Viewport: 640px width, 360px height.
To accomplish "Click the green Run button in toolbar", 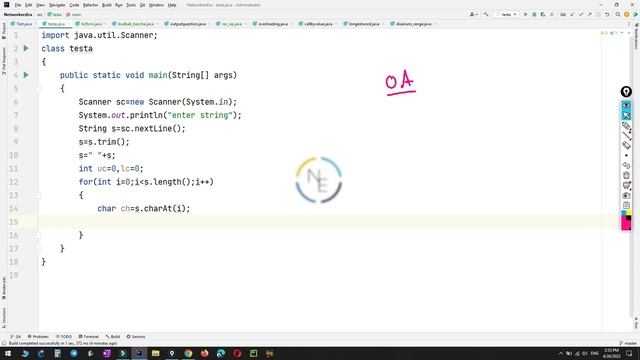I will (525, 14).
